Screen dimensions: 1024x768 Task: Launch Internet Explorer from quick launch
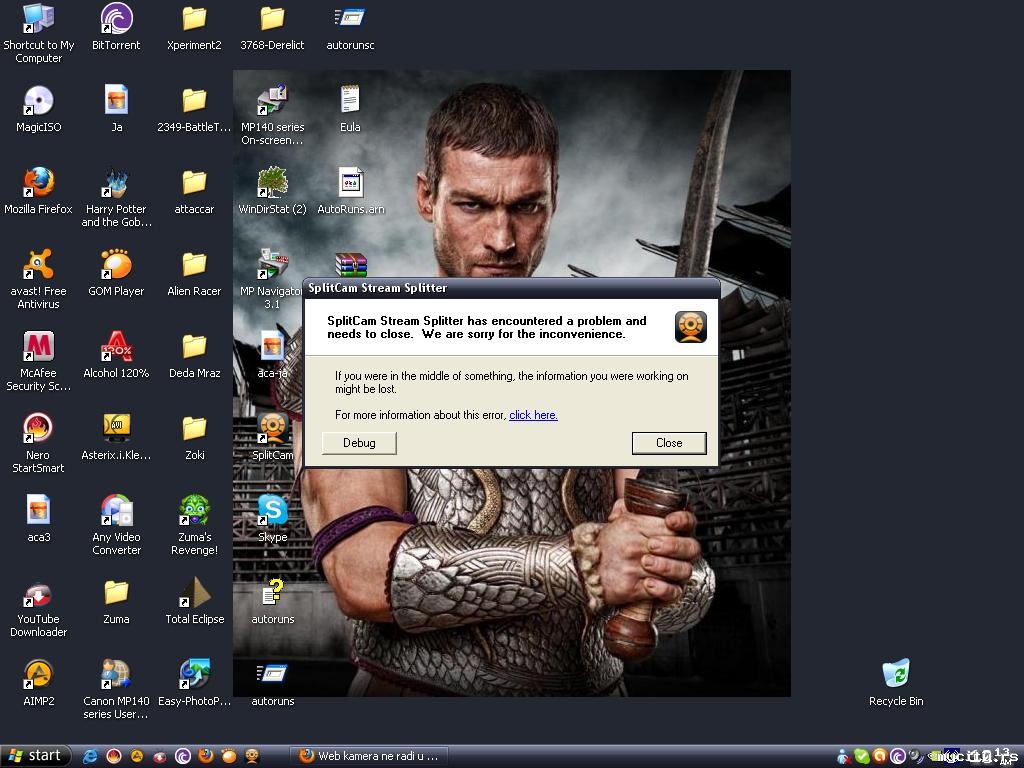90,756
